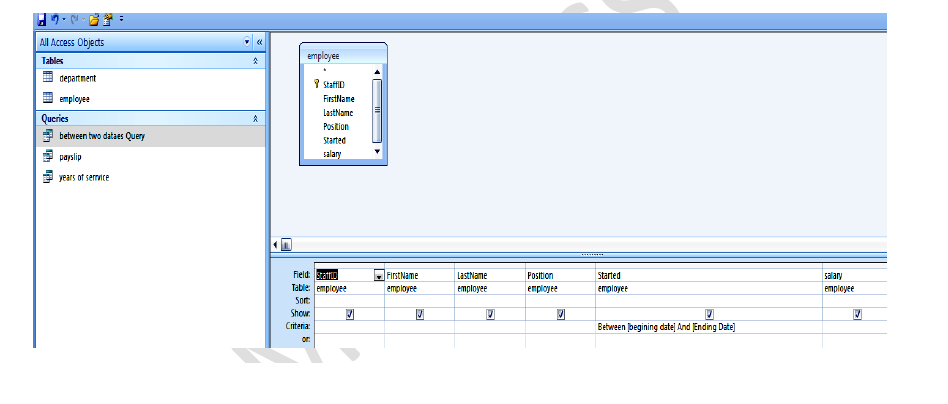This screenshot has height=404, width=948.
Task: Collapse the Tables group
Action: pos(255,61)
